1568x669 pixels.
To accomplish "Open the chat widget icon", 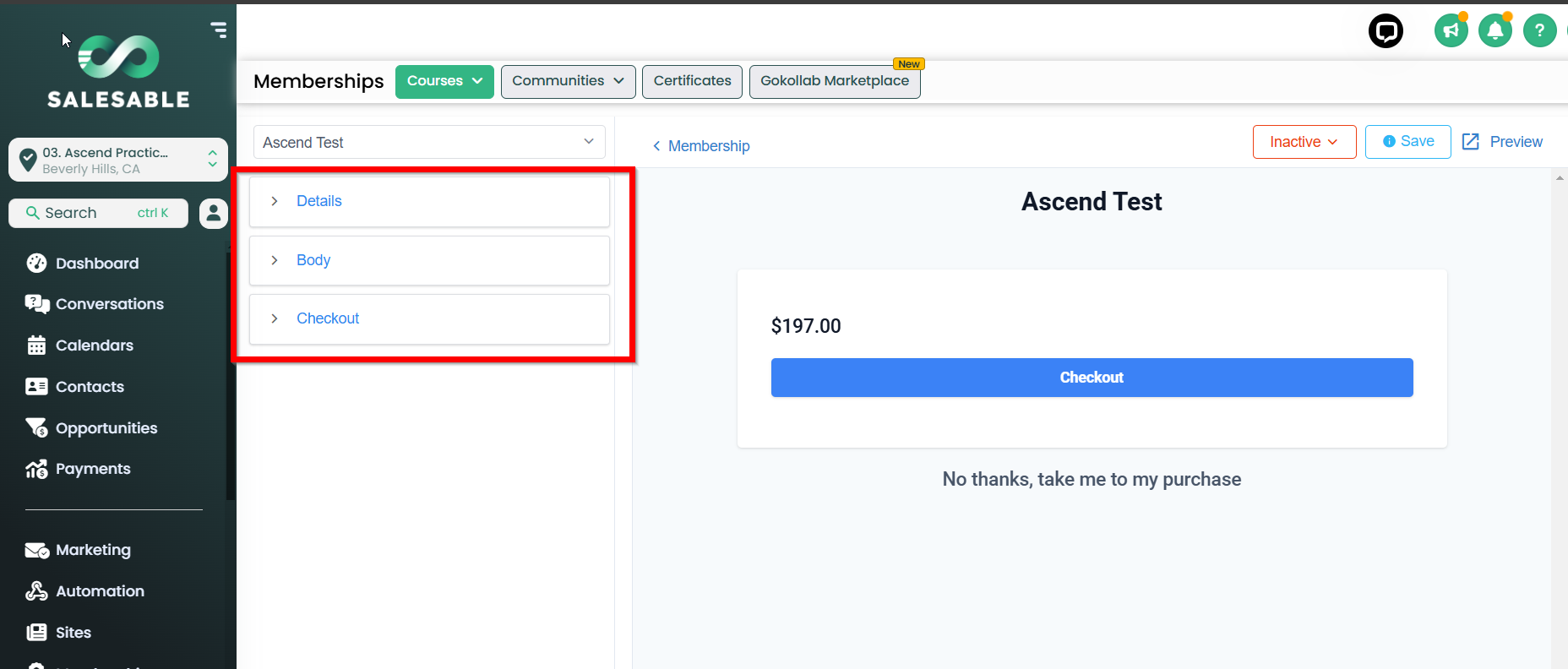I will [x=1386, y=31].
